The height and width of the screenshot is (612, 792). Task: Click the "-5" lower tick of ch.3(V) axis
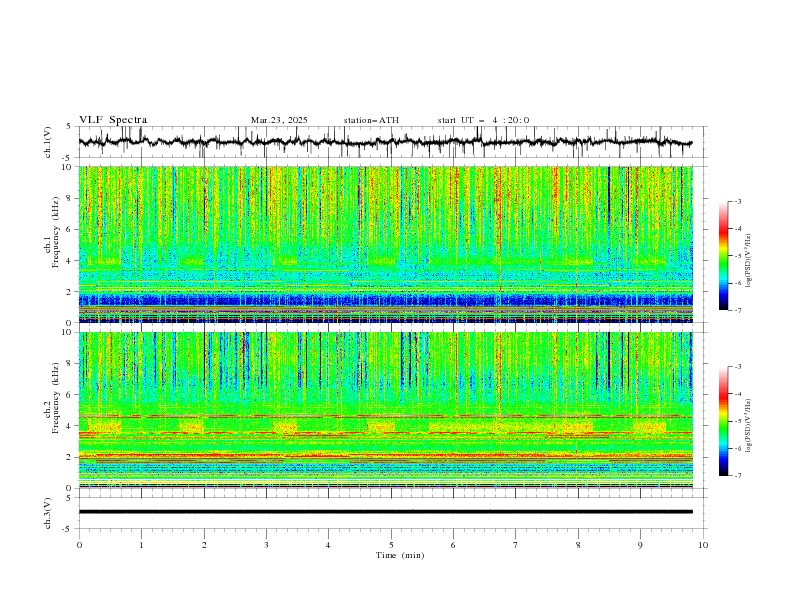pyautogui.click(x=68, y=529)
